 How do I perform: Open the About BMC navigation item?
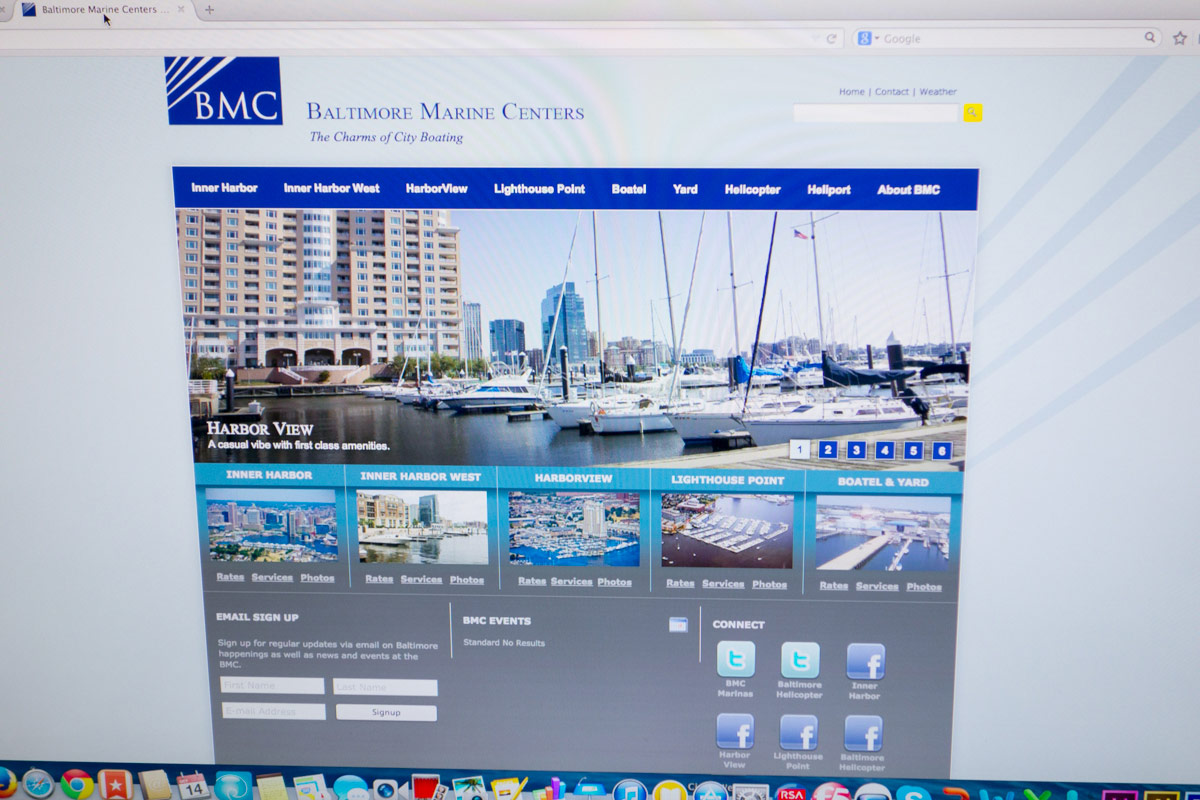coord(908,190)
